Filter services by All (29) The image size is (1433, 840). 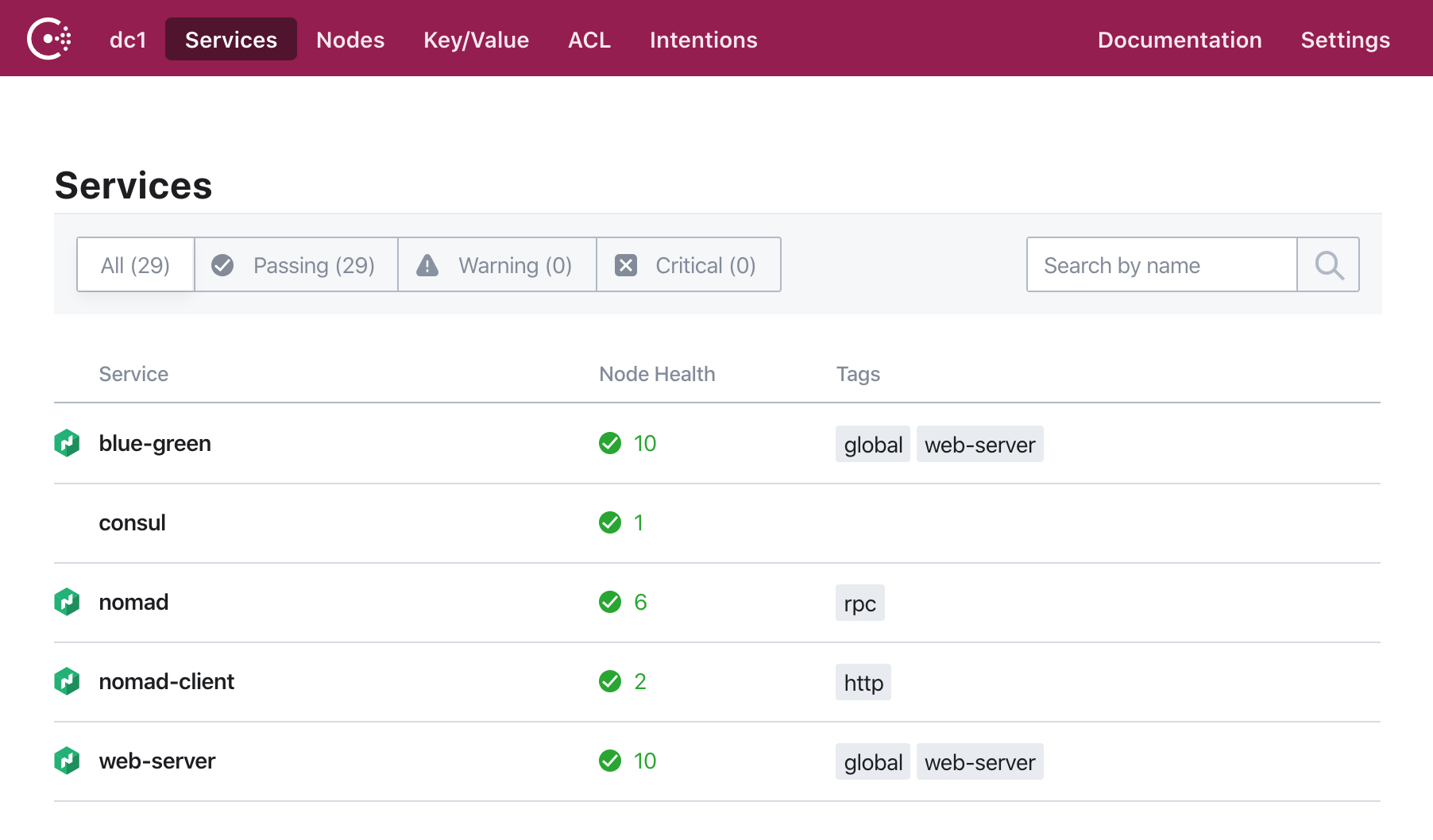pyautogui.click(x=136, y=265)
